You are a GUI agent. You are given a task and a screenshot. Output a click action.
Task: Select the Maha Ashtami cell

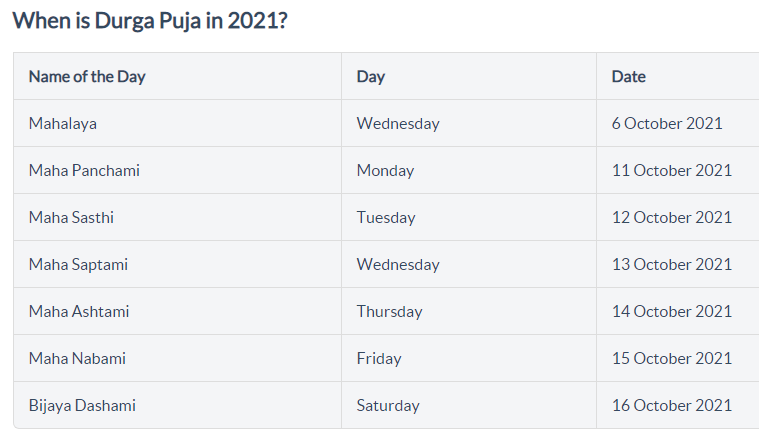[79, 312]
